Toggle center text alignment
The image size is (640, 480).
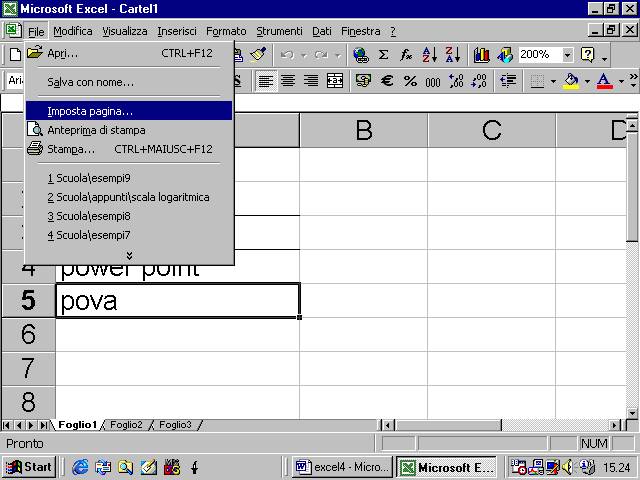[x=289, y=81]
